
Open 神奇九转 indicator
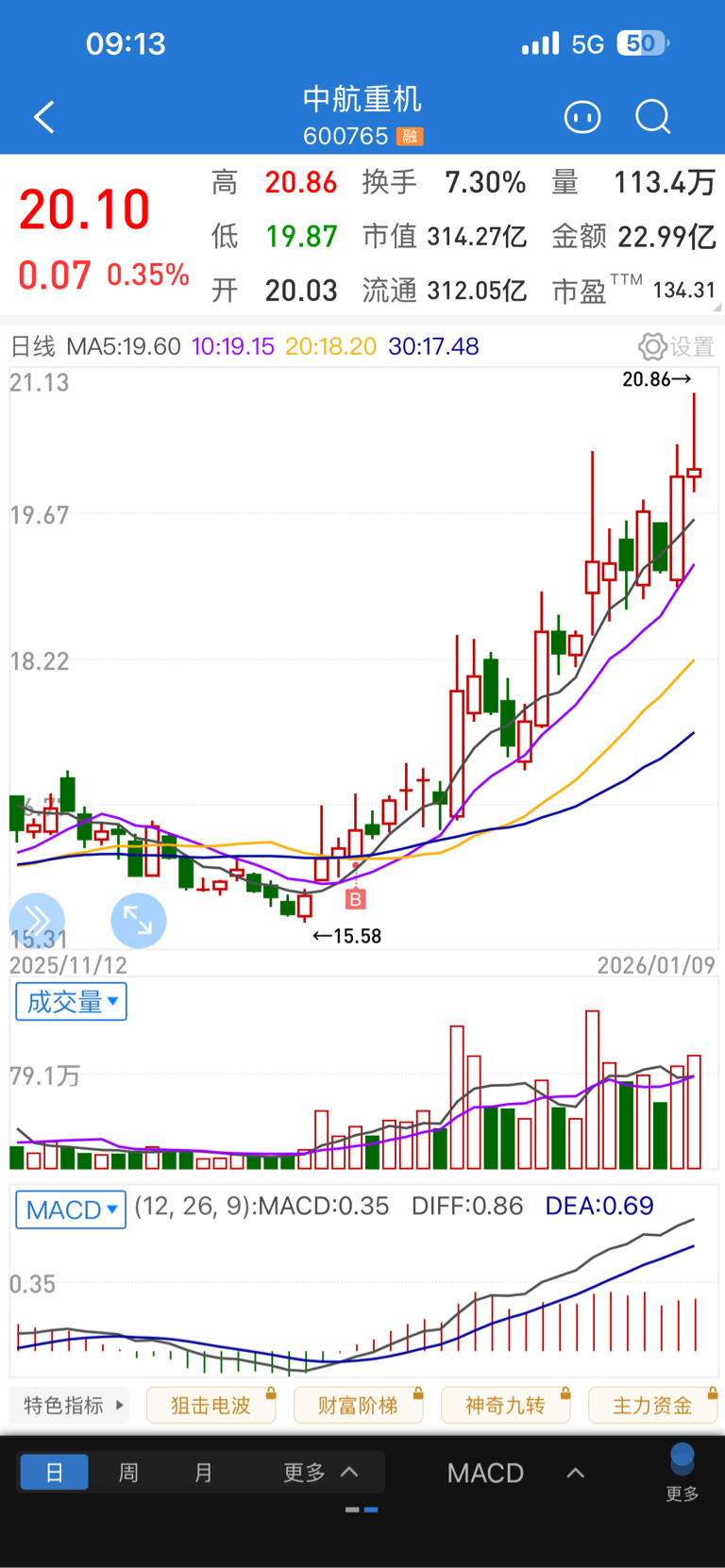[x=506, y=1406]
